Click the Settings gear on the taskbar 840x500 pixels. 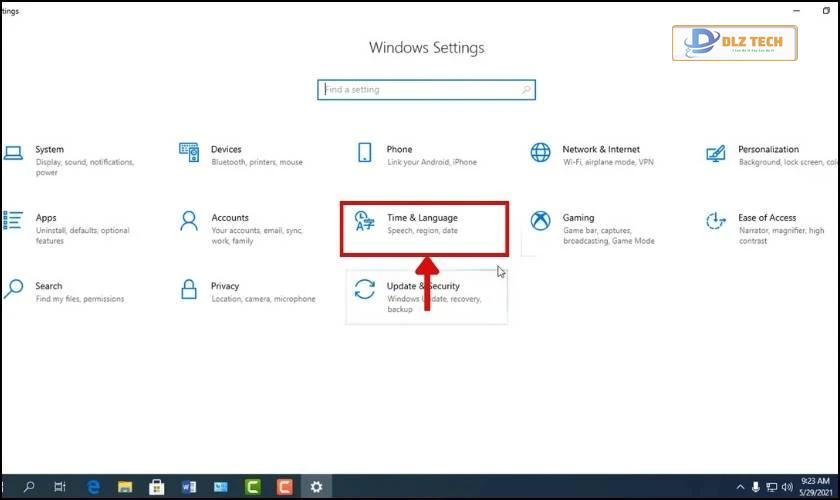317,487
